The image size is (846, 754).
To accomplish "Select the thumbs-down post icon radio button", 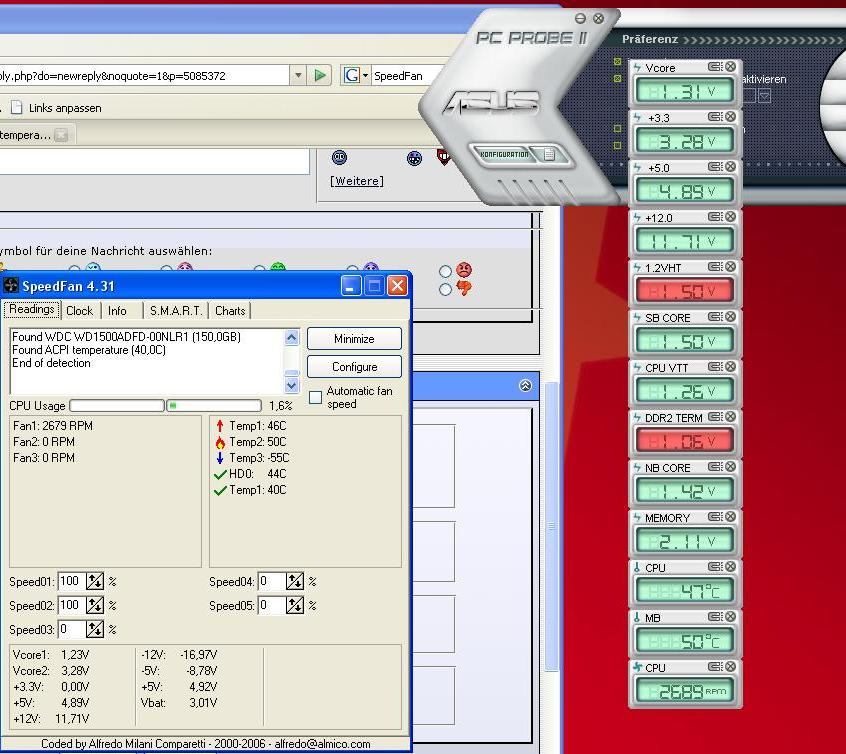I will 445,290.
